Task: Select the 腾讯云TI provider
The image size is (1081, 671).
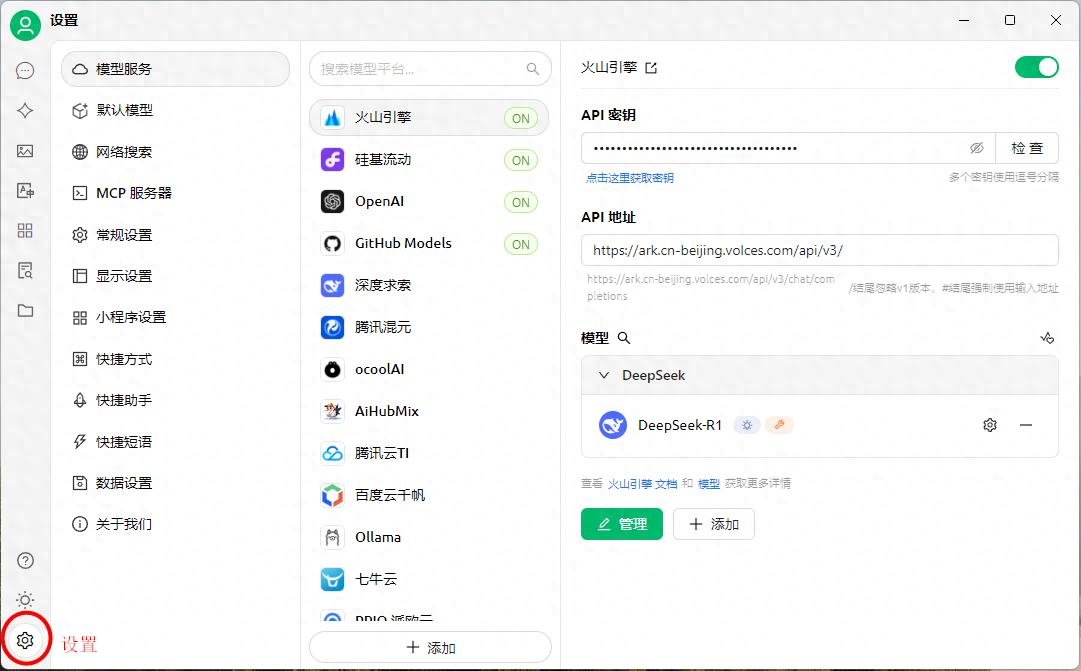Action: 429,453
